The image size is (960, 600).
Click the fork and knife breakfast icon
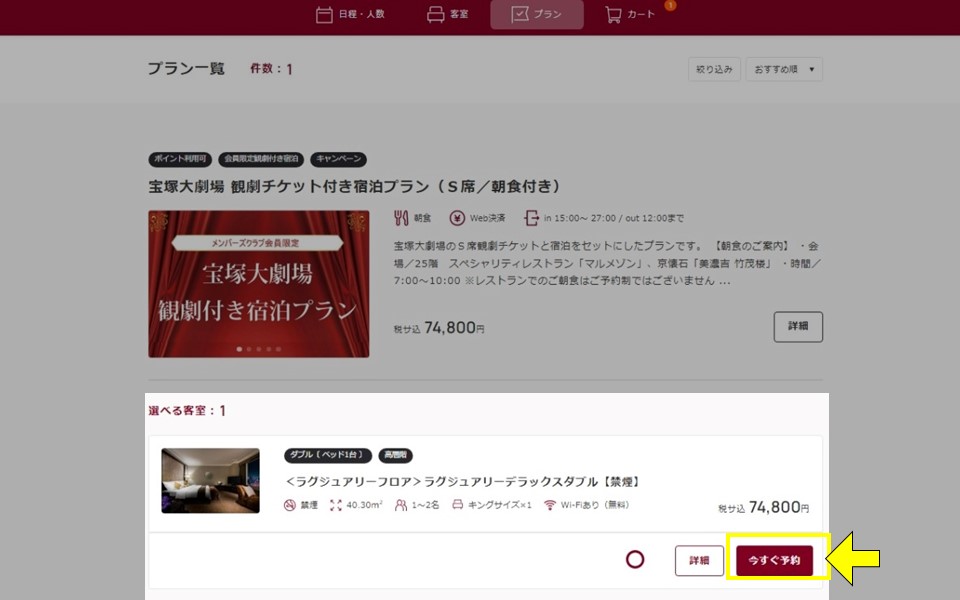[401, 218]
